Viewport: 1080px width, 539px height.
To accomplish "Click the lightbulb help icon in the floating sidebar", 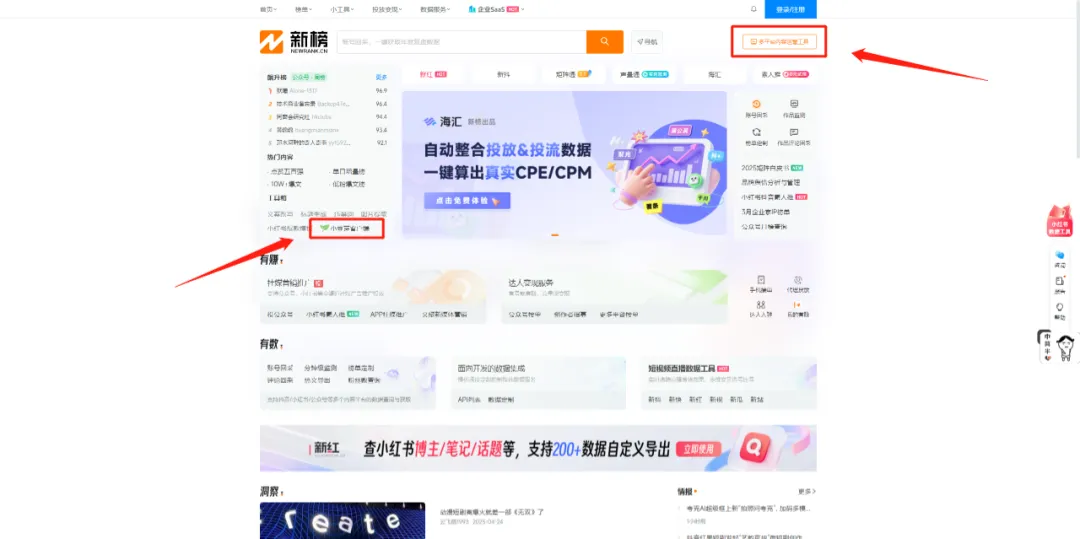I will (1060, 308).
